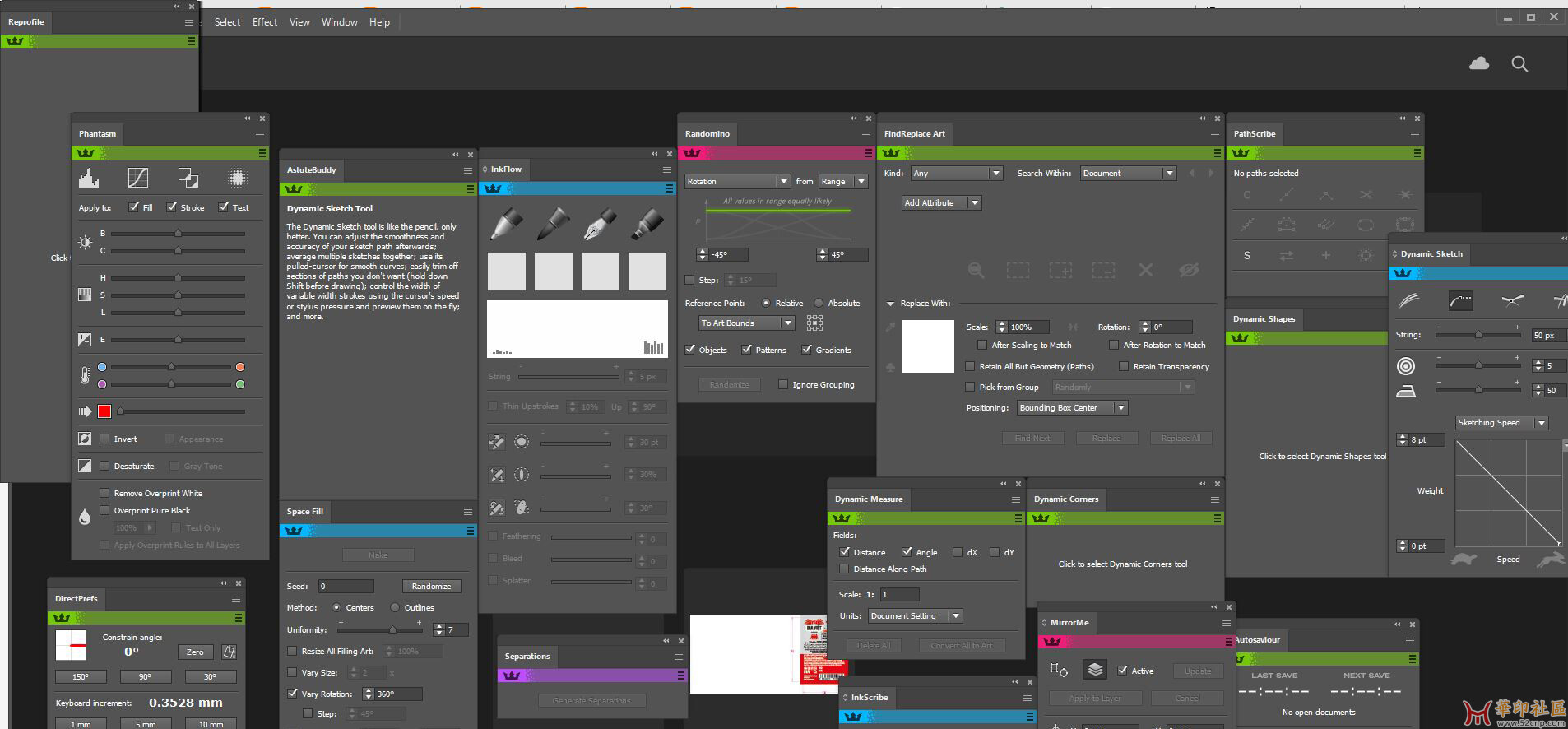Select the Dynamic Shapes panel tab
The height and width of the screenshot is (729, 1568).
coord(1264,318)
